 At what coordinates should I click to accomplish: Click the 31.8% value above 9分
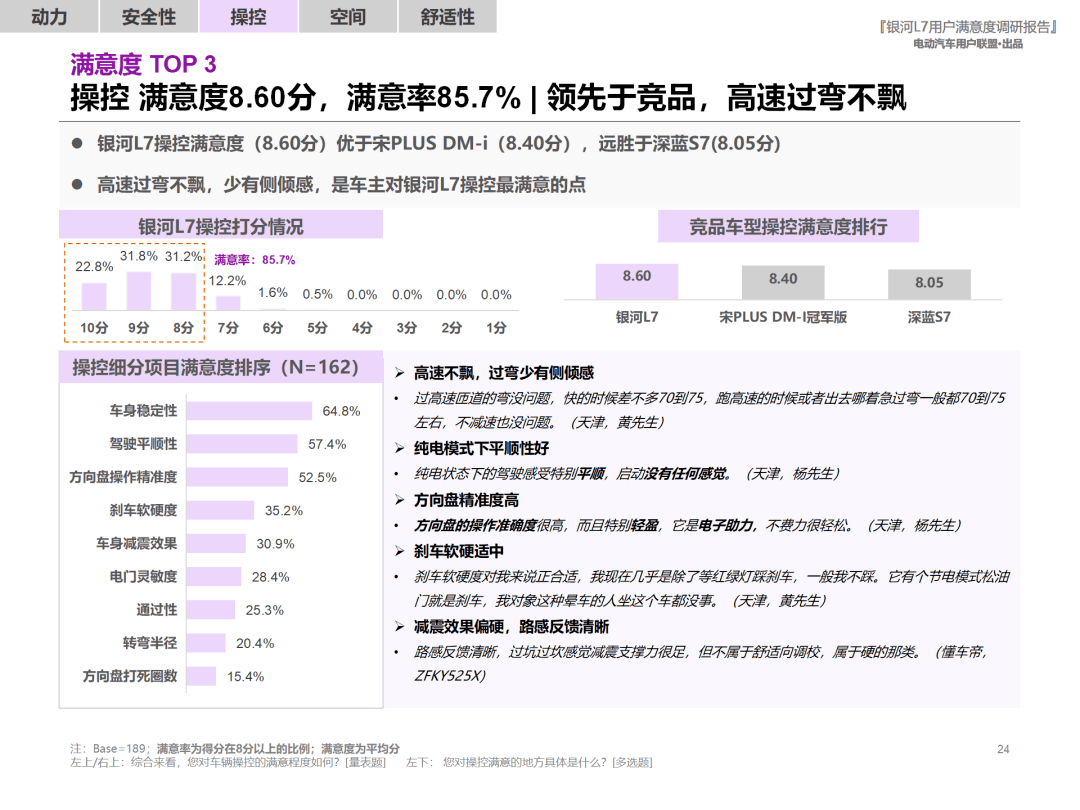coord(138,256)
